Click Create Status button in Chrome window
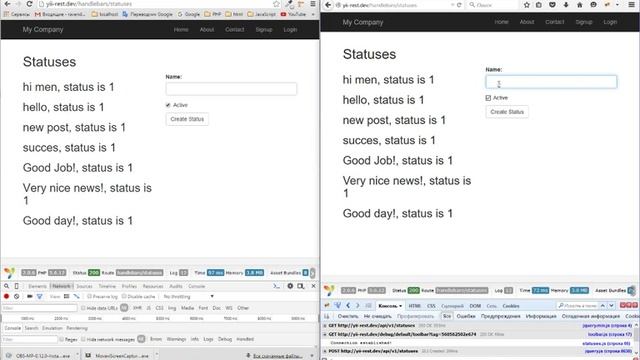This screenshot has height=360, width=640. click(187, 119)
